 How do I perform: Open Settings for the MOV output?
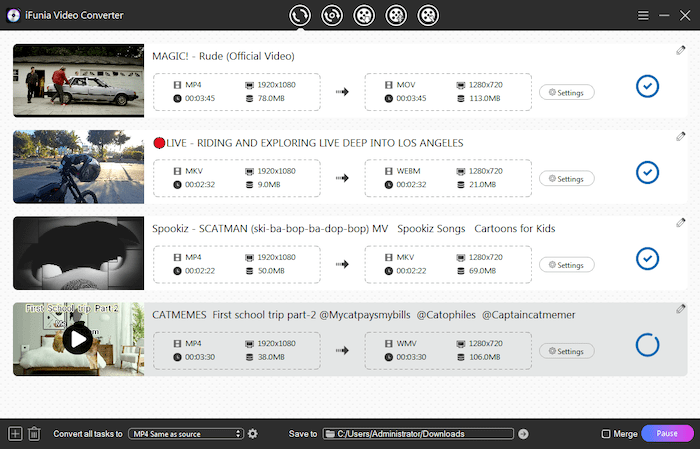(567, 92)
